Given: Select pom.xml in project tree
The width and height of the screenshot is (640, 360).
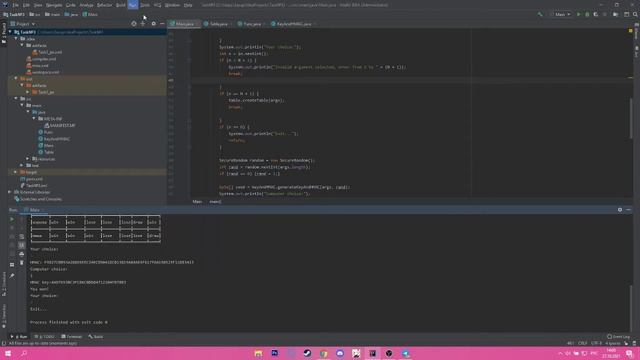Looking at the screenshot, I should 31,179.
